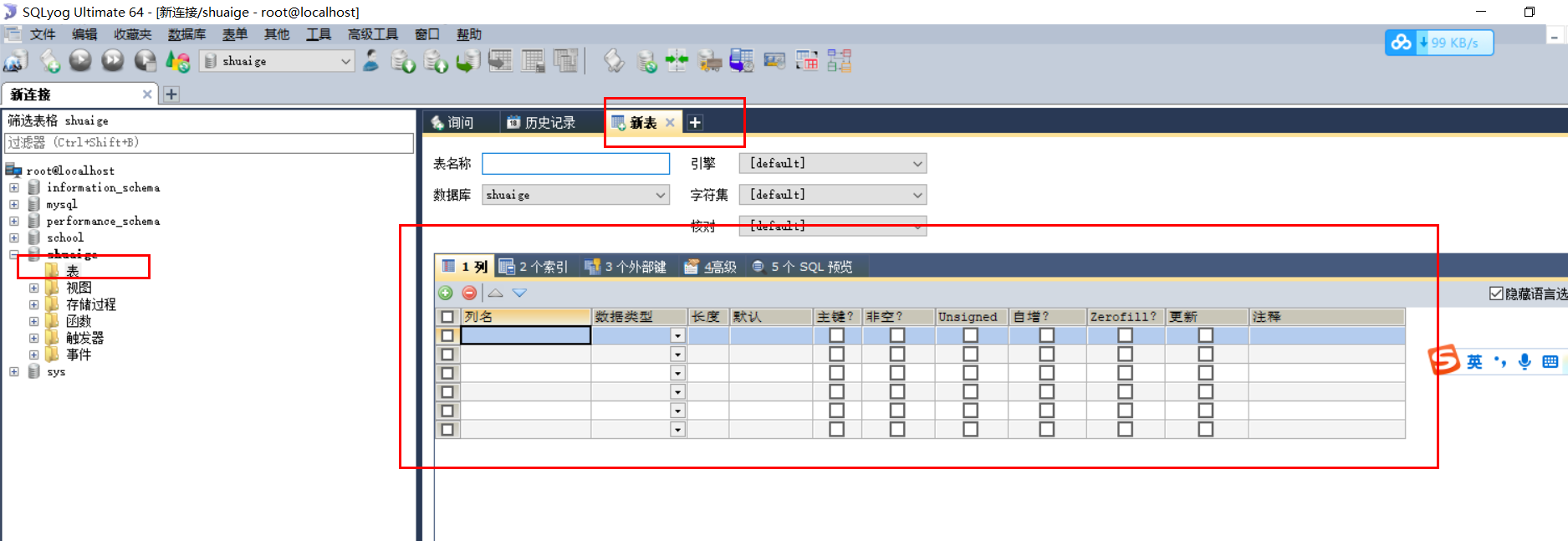Open the 文件 menu
Screen dimensions: 1568x541
click(43, 34)
